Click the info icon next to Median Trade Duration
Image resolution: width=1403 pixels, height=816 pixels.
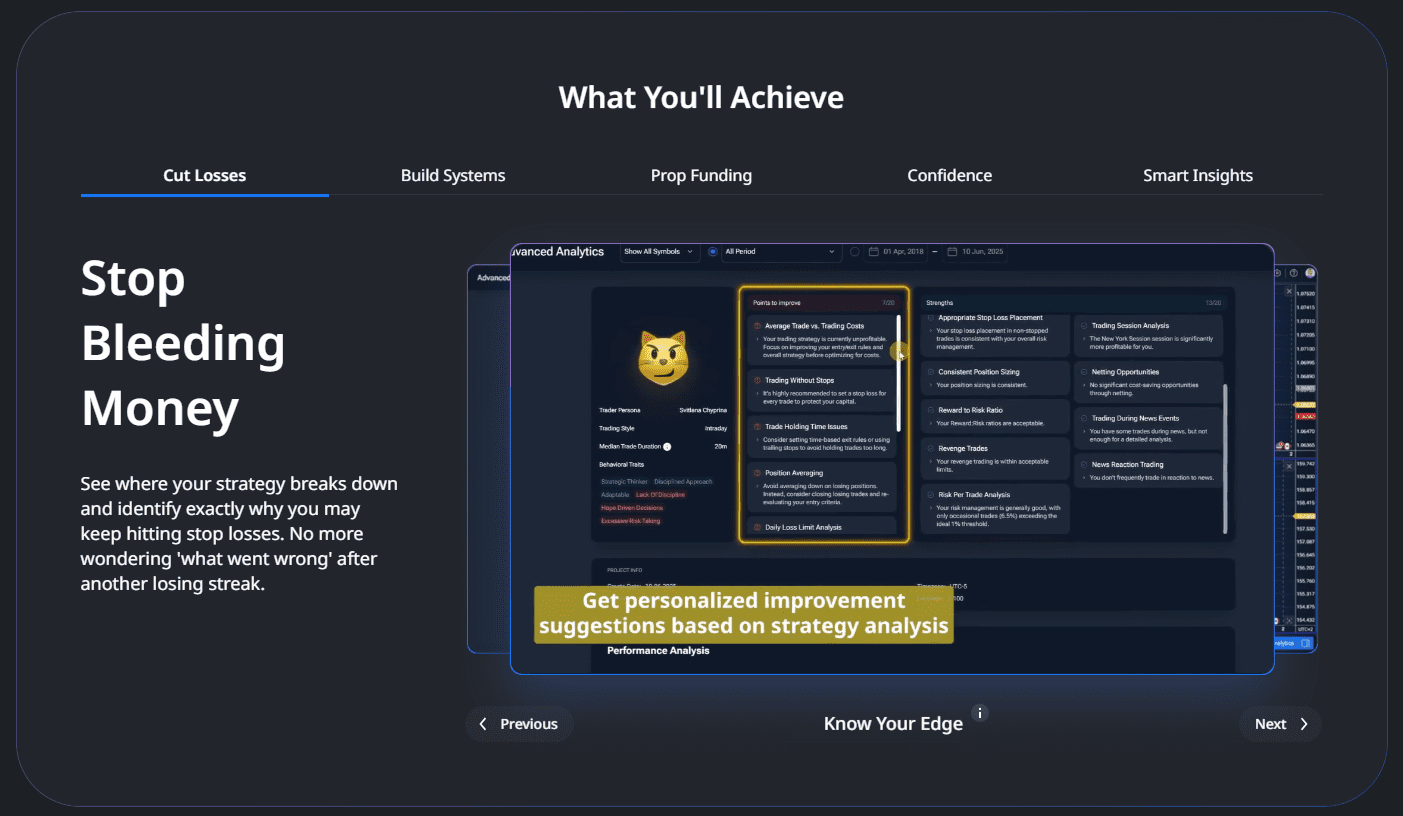[667, 447]
